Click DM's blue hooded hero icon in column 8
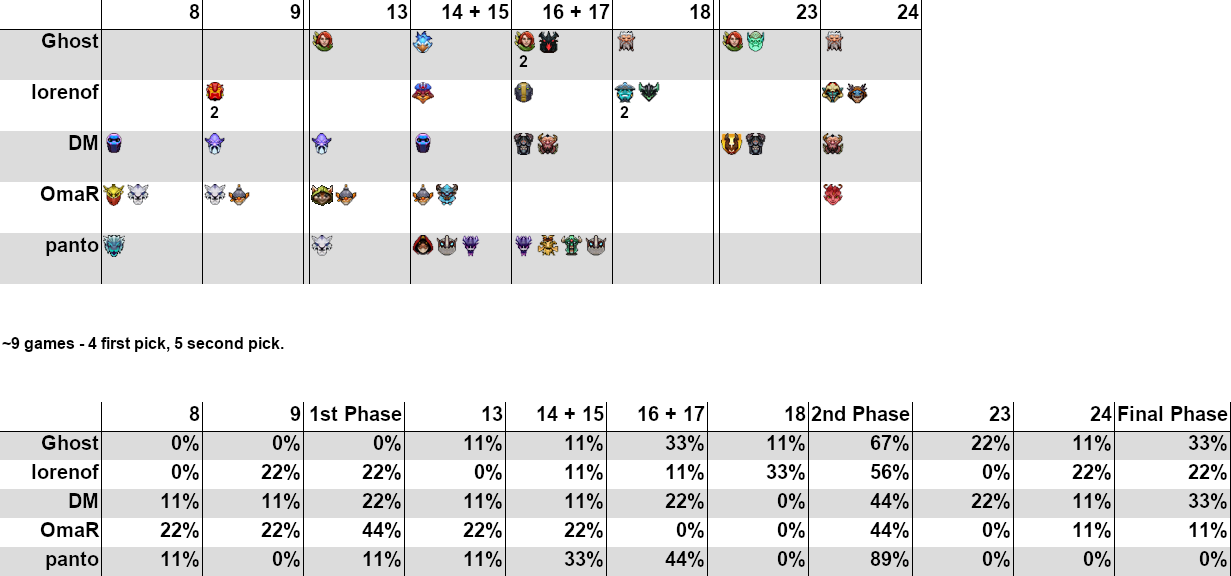Screen dimensions: 1231x576 click(114, 144)
